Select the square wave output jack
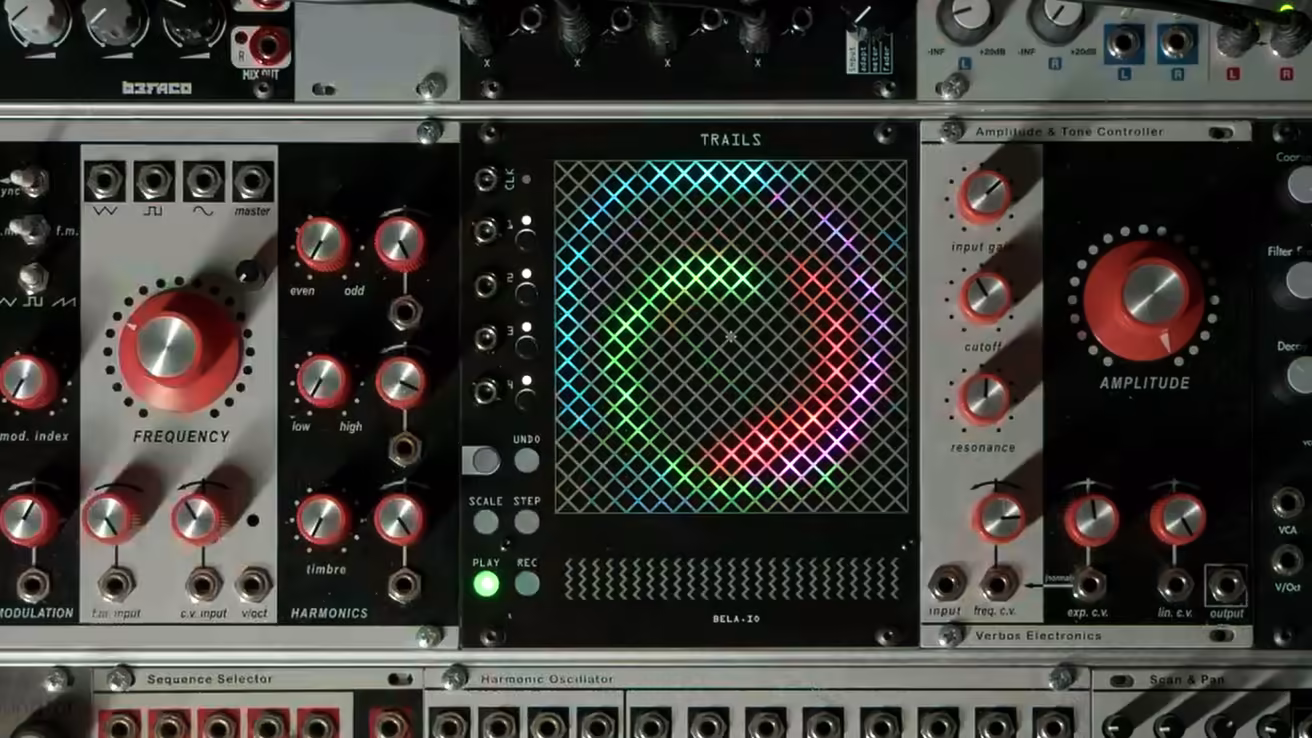This screenshot has width=1312, height=738. tap(154, 182)
